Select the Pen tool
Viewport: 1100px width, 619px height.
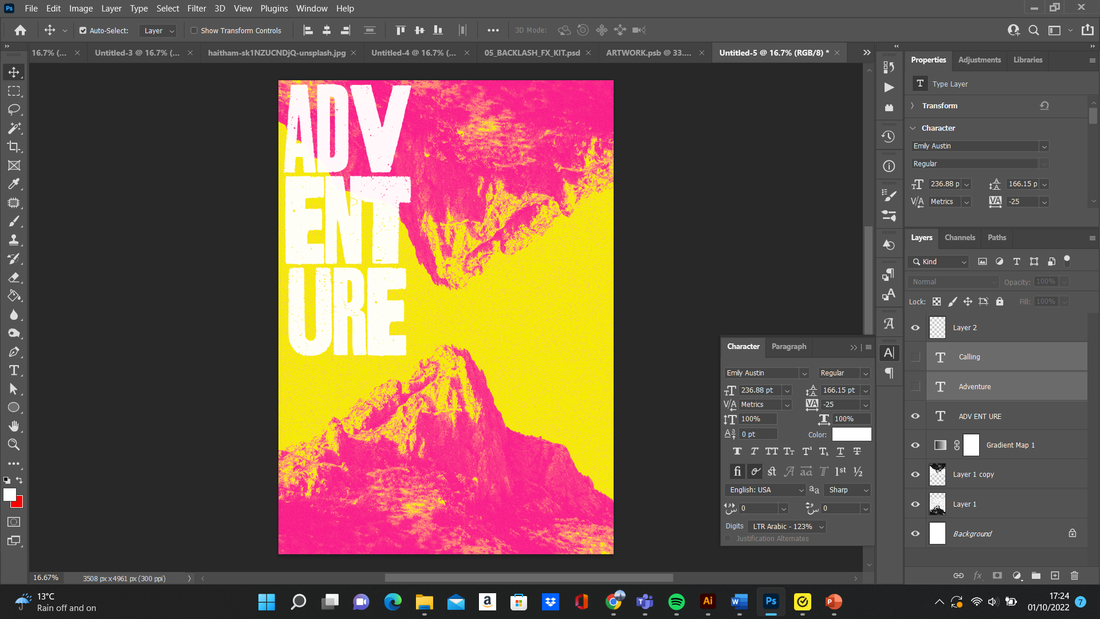[x=14, y=352]
